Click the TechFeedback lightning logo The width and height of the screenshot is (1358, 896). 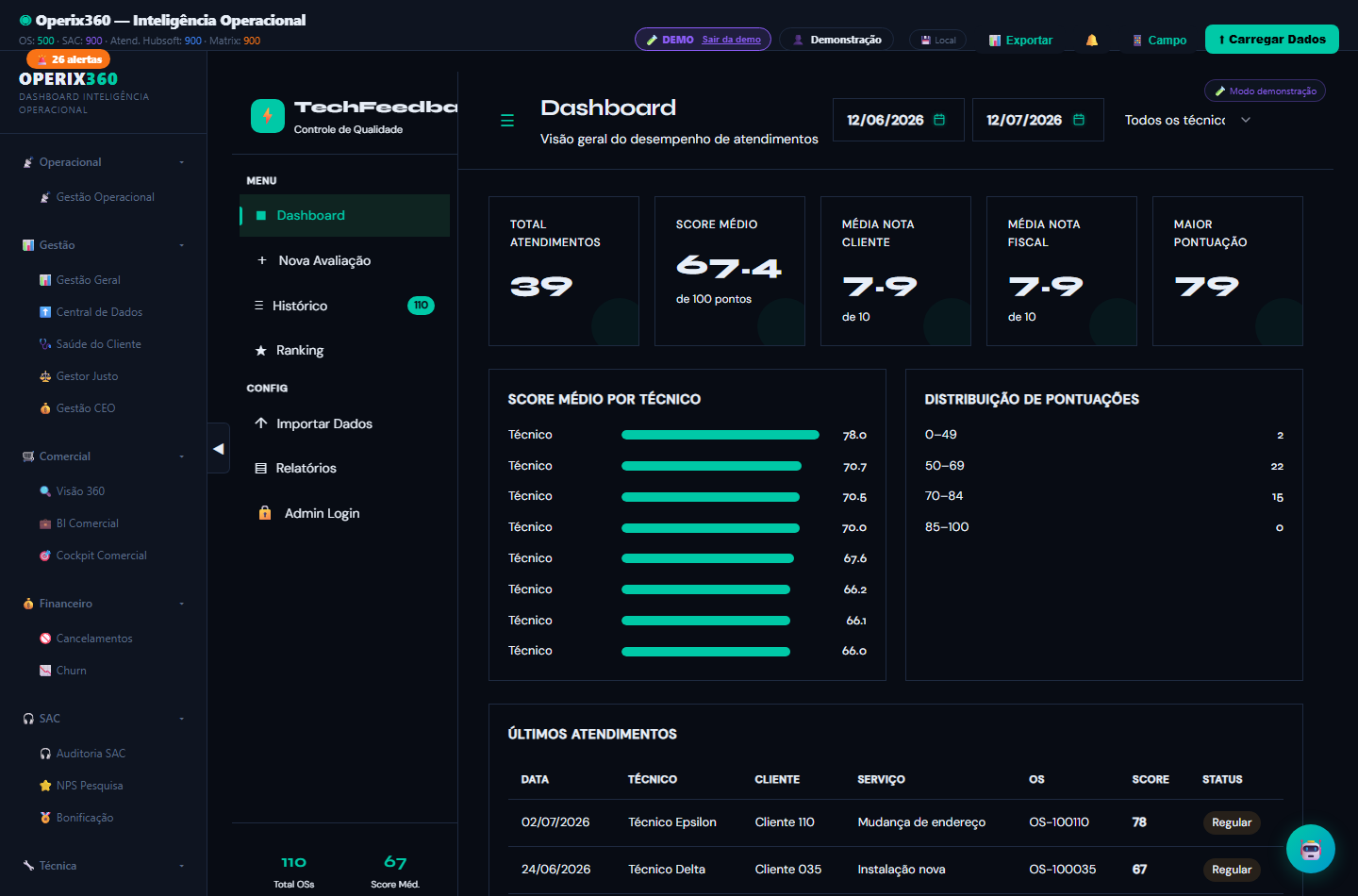(268, 116)
